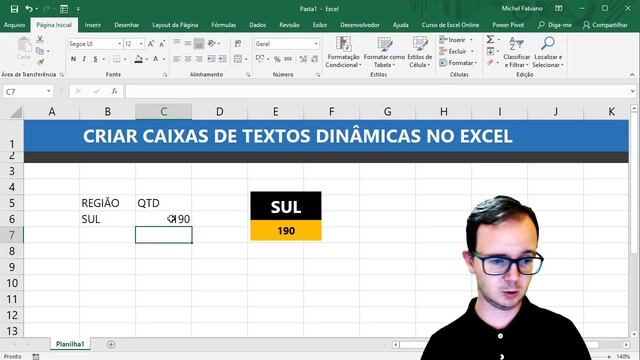Screen dimensions: 640x360
Task: Apply accounting number format
Action: click(x=260, y=59)
